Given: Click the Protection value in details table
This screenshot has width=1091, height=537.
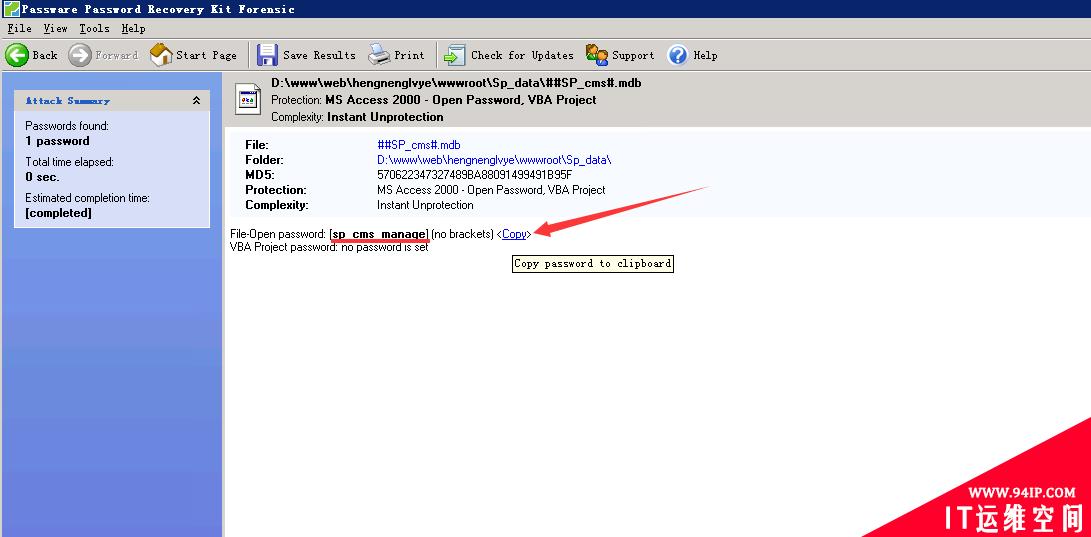Looking at the screenshot, I should click(491, 190).
